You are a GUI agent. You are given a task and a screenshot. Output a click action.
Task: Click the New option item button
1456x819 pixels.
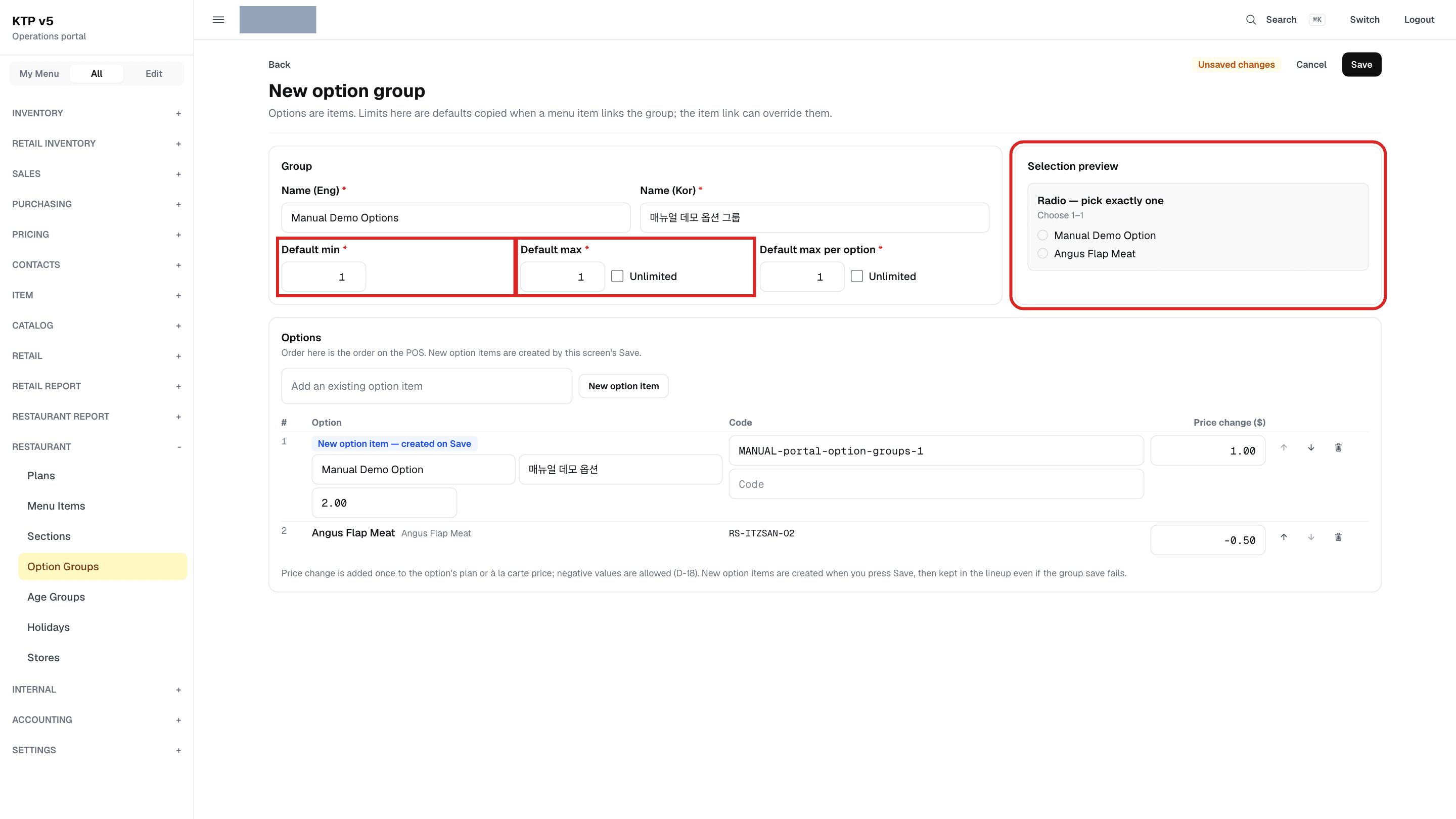tap(623, 386)
